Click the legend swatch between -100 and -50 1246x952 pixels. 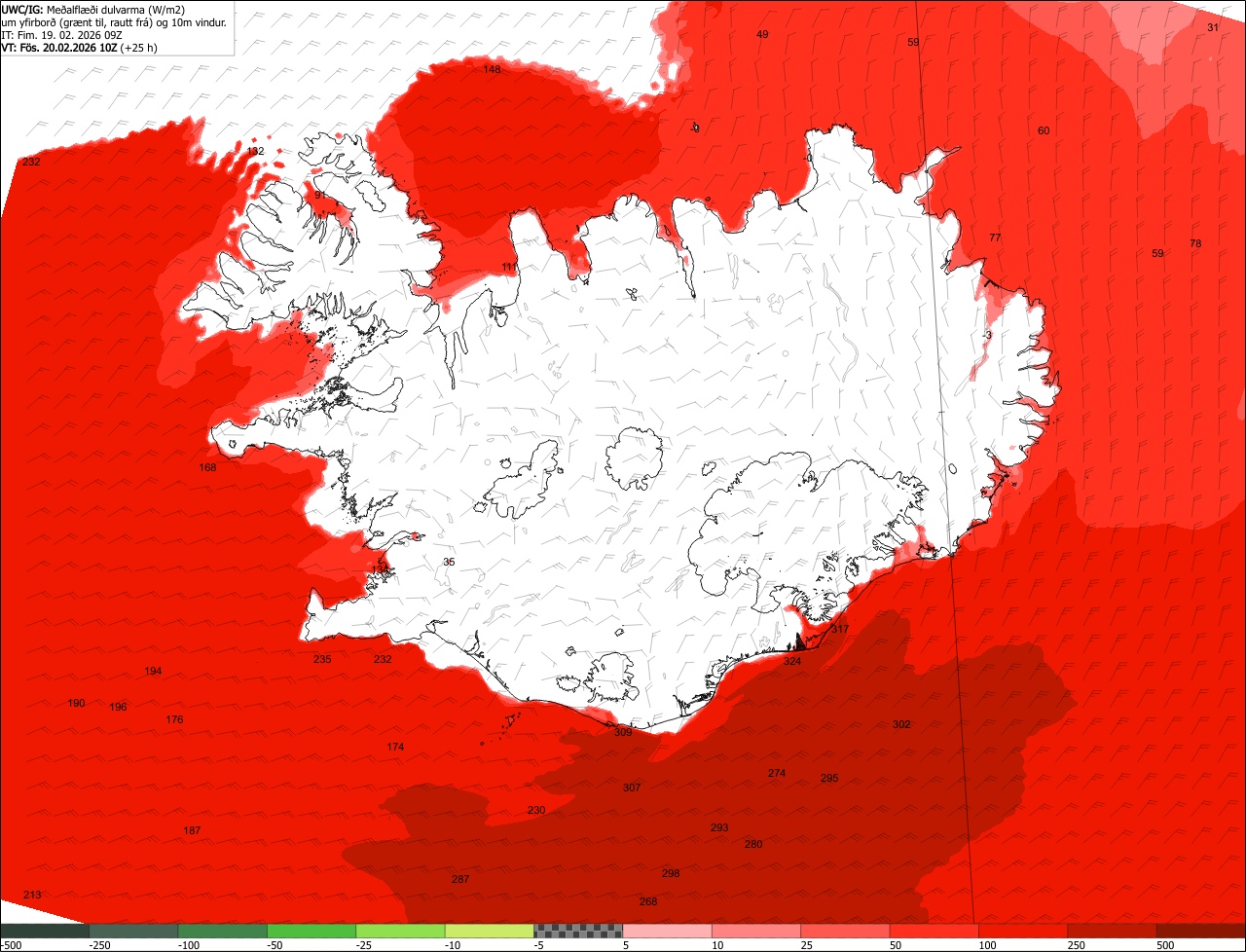223,931
